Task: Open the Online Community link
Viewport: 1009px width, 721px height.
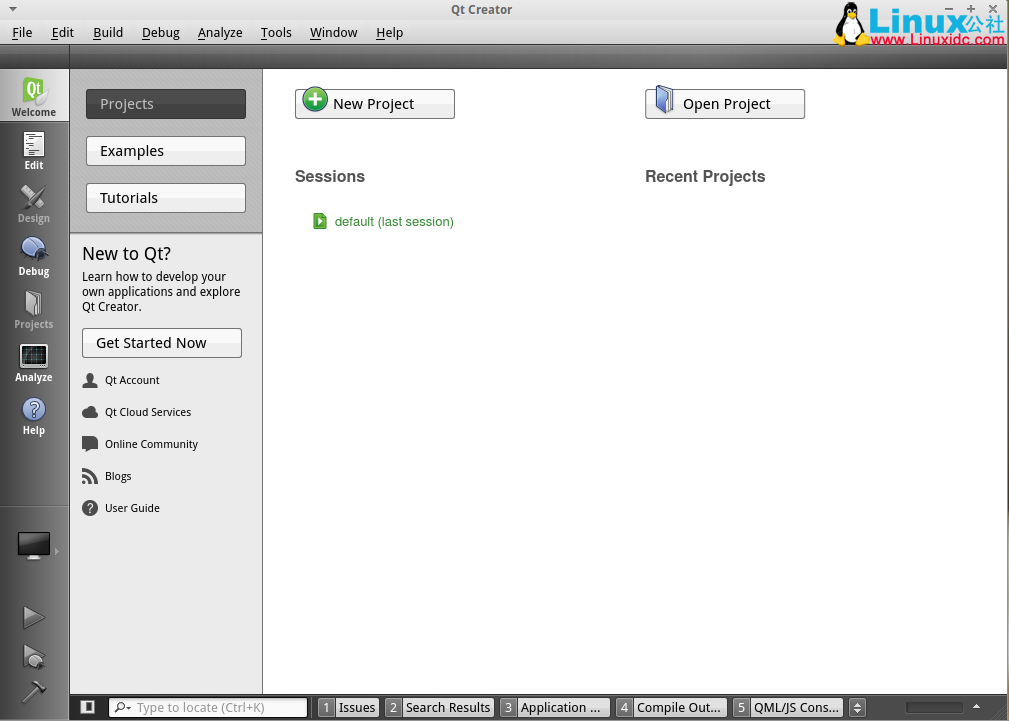Action: tap(151, 444)
